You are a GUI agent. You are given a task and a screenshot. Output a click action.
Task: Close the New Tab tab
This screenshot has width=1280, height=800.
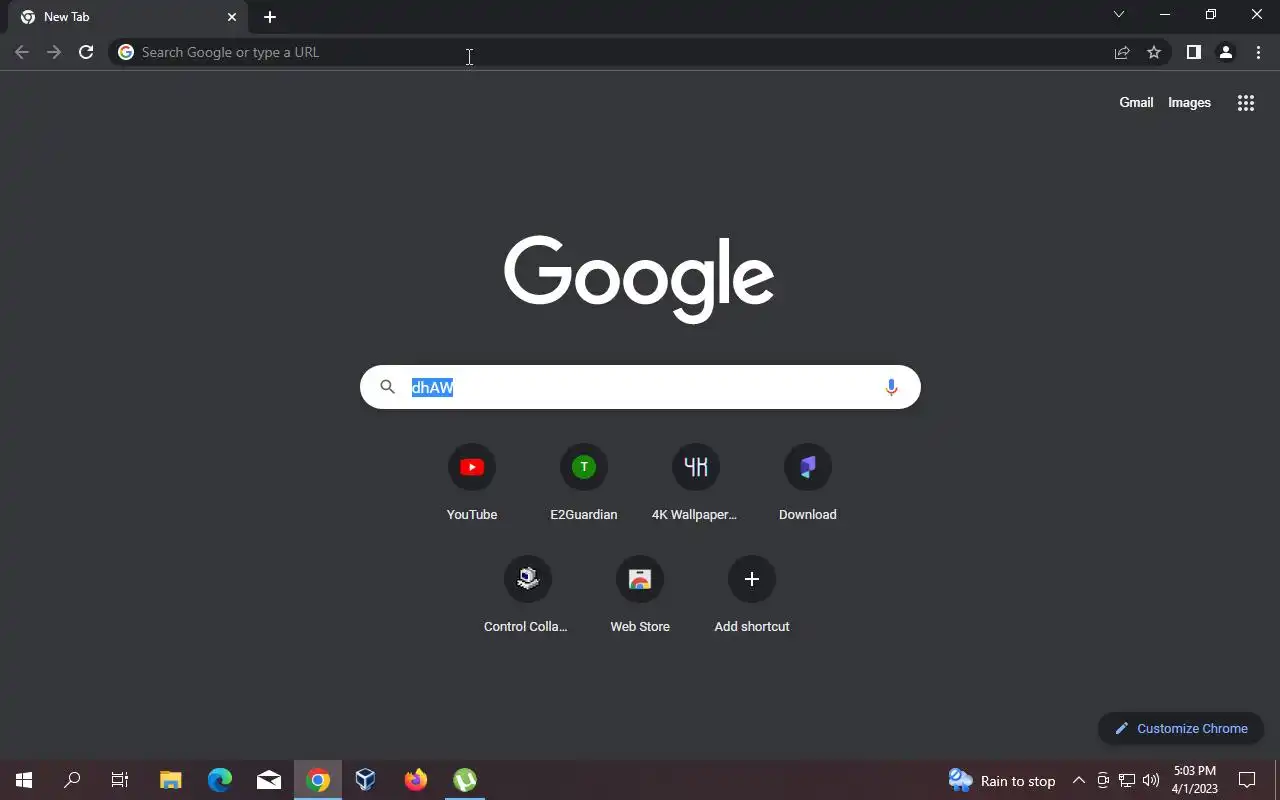[x=232, y=17]
